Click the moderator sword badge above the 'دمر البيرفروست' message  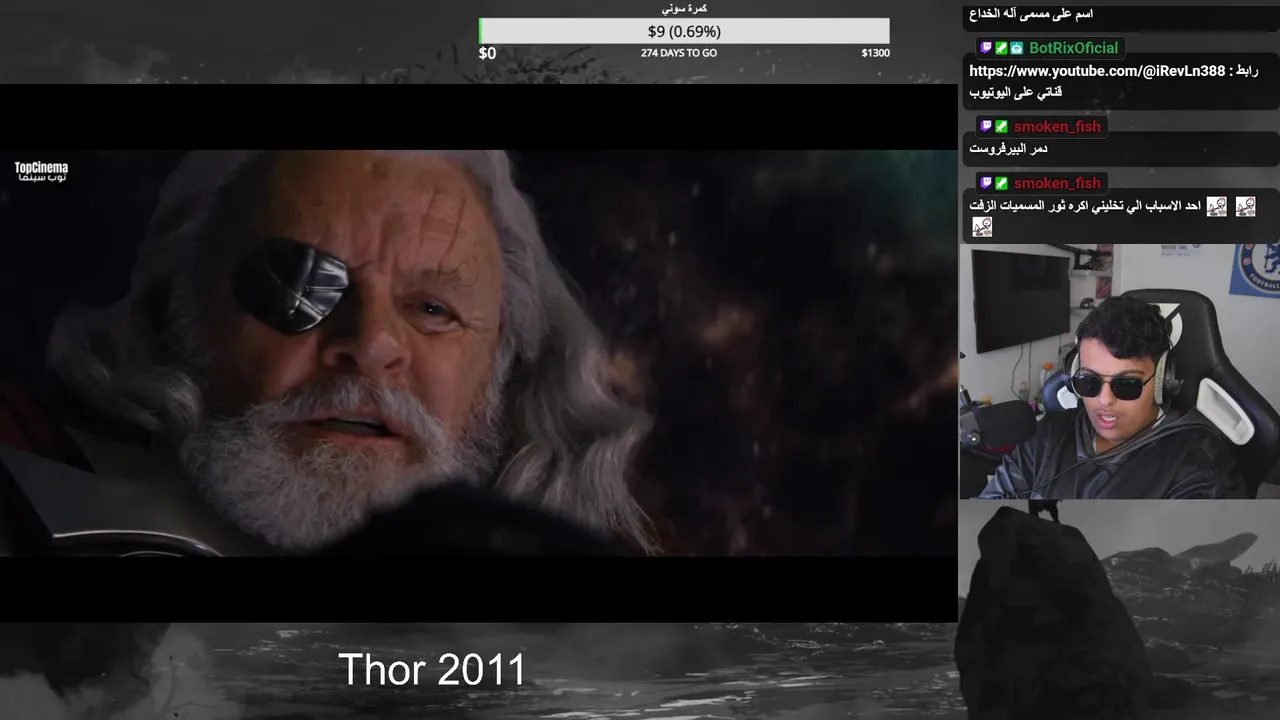(x=1001, y=127)
